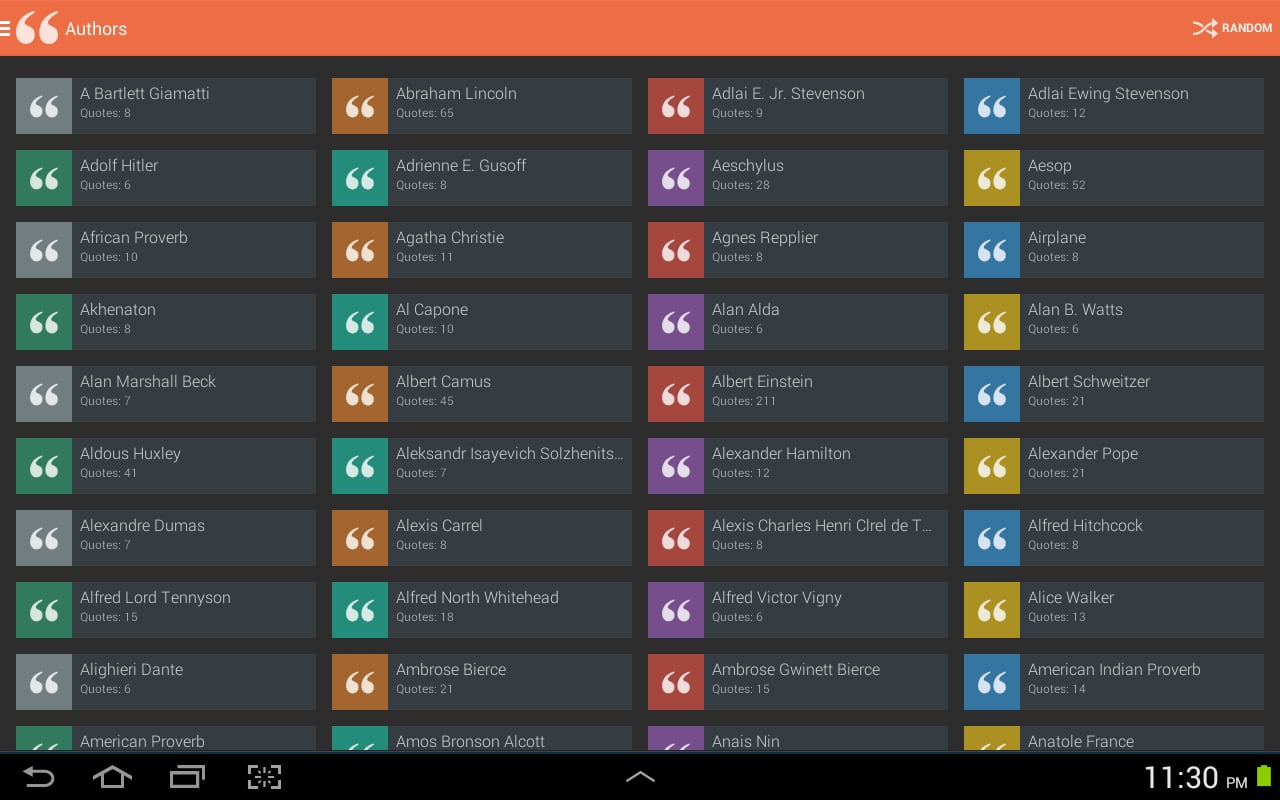The image size is (1280, 800).
Task: Click the blue quote icon for Adlai Ewing Stevenson
Action: (992, 106)
